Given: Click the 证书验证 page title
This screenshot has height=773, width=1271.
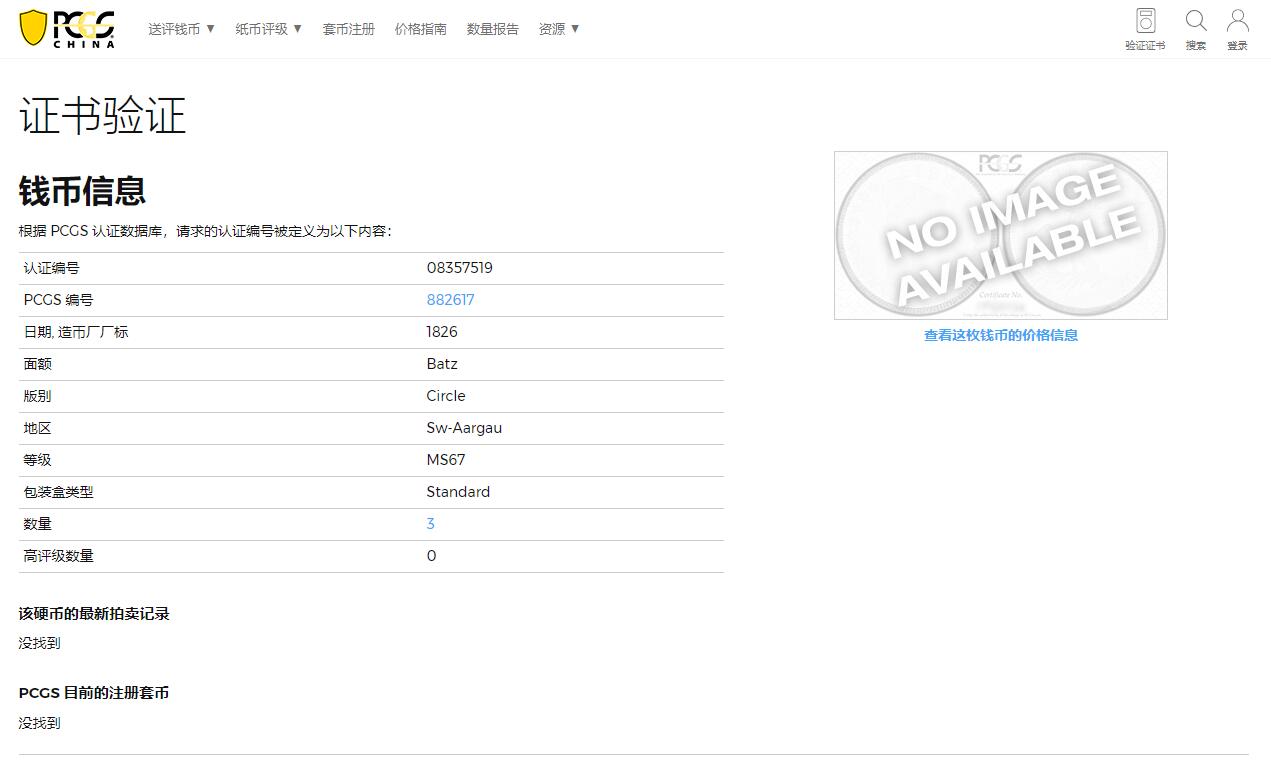Looking at the screenshot, I should tap(103, 116).
